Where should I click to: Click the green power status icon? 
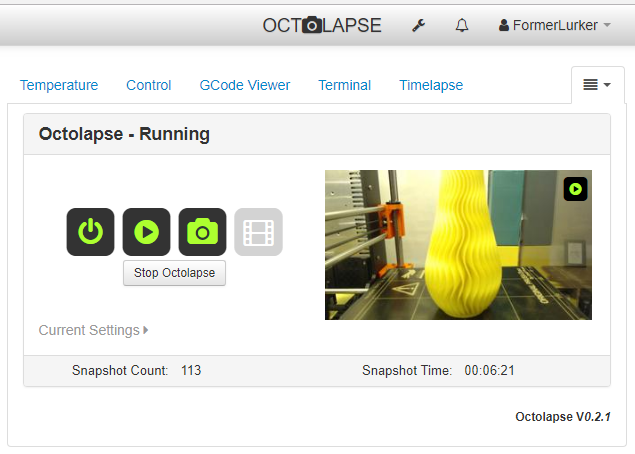(x=90, y=232)
